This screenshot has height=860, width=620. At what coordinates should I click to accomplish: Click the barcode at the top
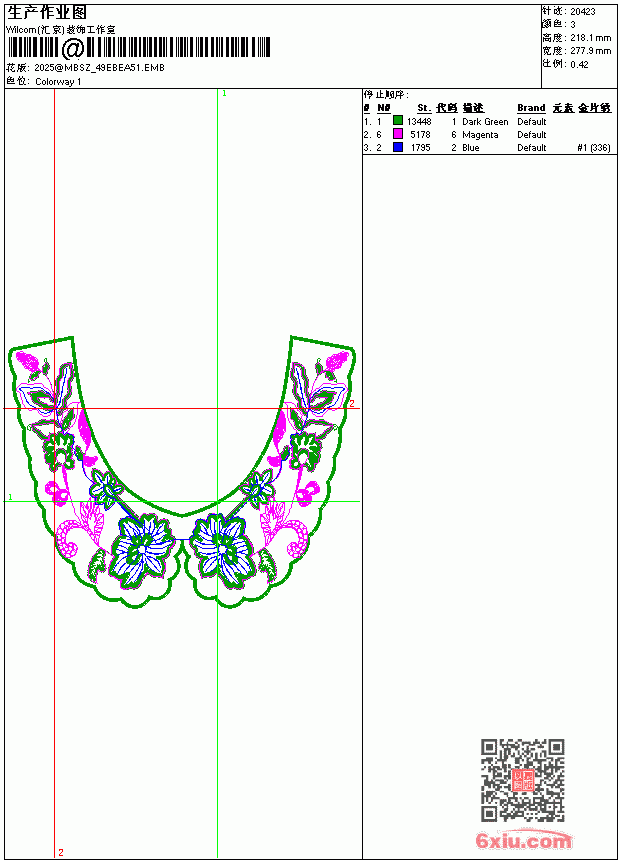[x=139, y=48]
